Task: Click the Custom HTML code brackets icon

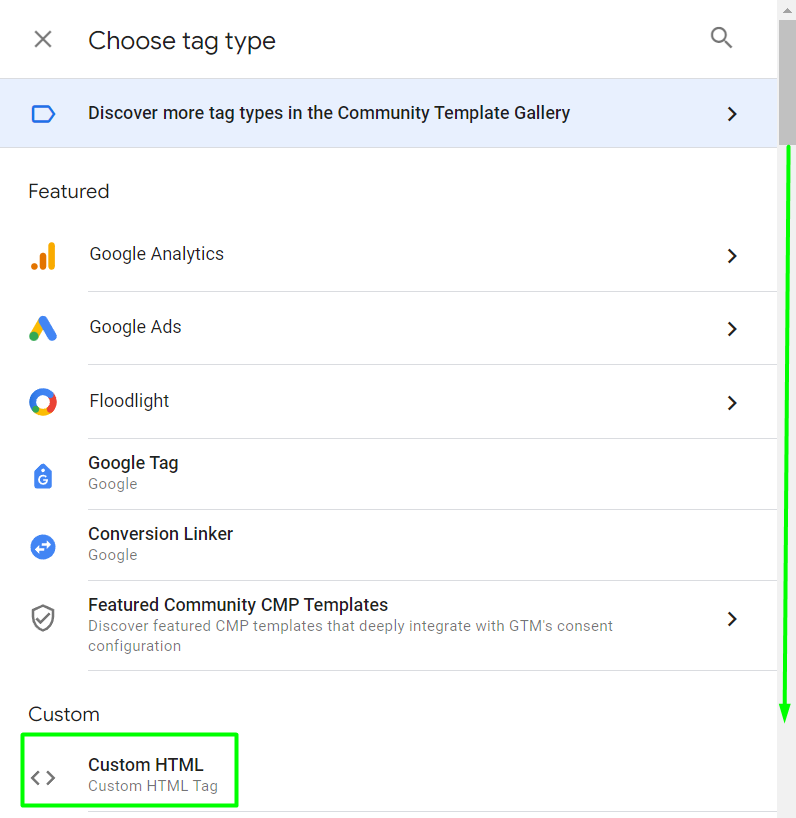Action: coord(43,777)
